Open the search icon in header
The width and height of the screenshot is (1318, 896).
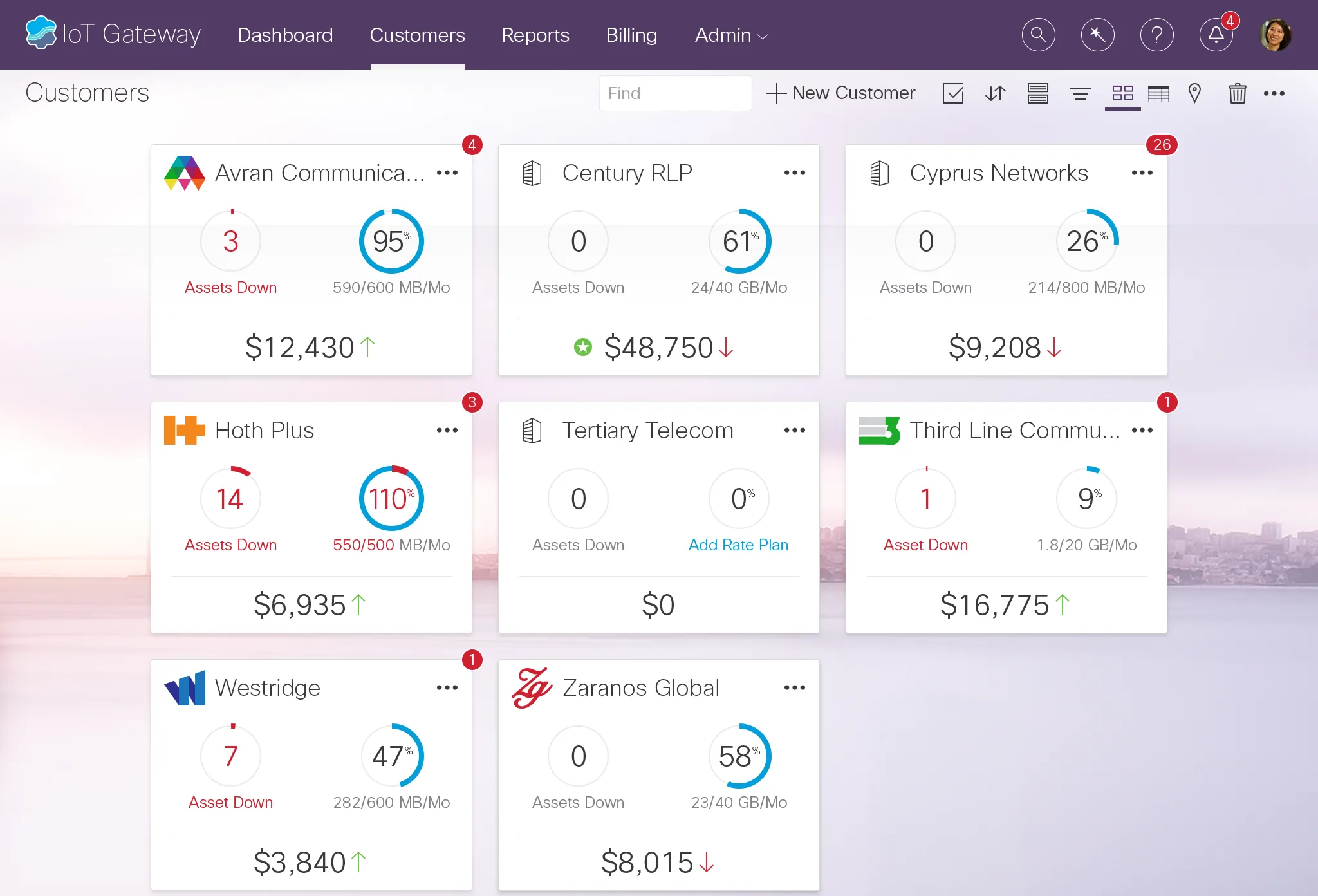click(1038, 35)
